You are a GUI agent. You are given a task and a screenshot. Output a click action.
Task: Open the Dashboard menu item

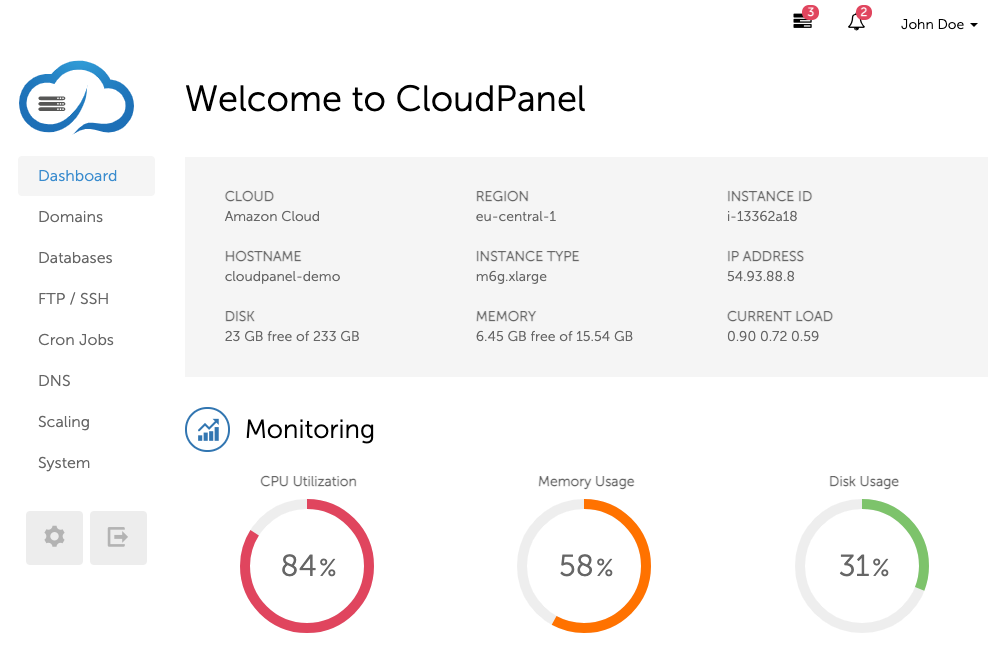click(78, 176)
